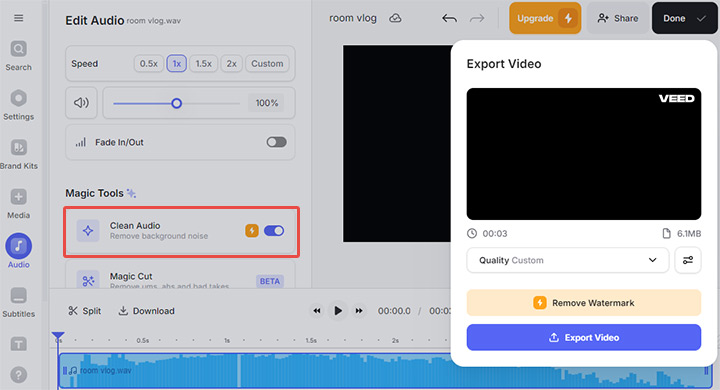Undo the last action
The image size is (720, 390).
(449, 18)
